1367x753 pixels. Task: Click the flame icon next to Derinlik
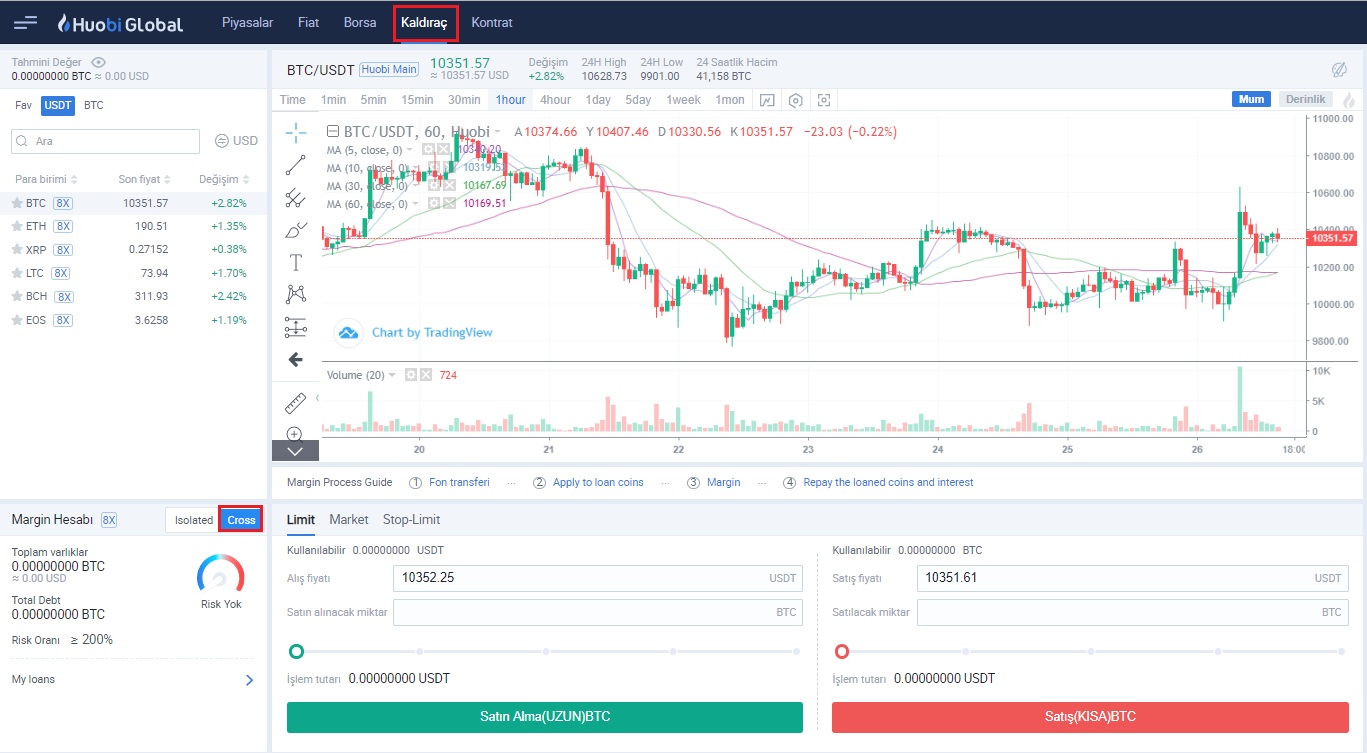tap(1349, 100)
